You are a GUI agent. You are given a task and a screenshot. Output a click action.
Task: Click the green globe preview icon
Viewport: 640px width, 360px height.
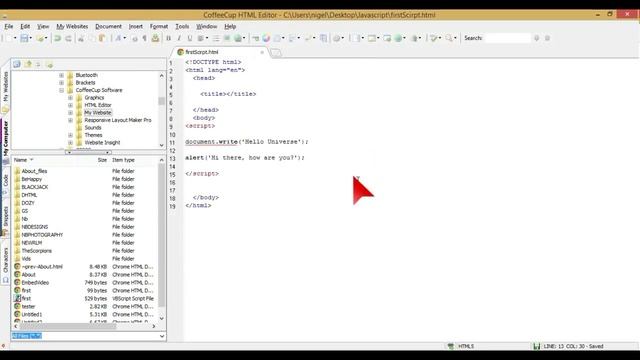(x=398, y=38)
